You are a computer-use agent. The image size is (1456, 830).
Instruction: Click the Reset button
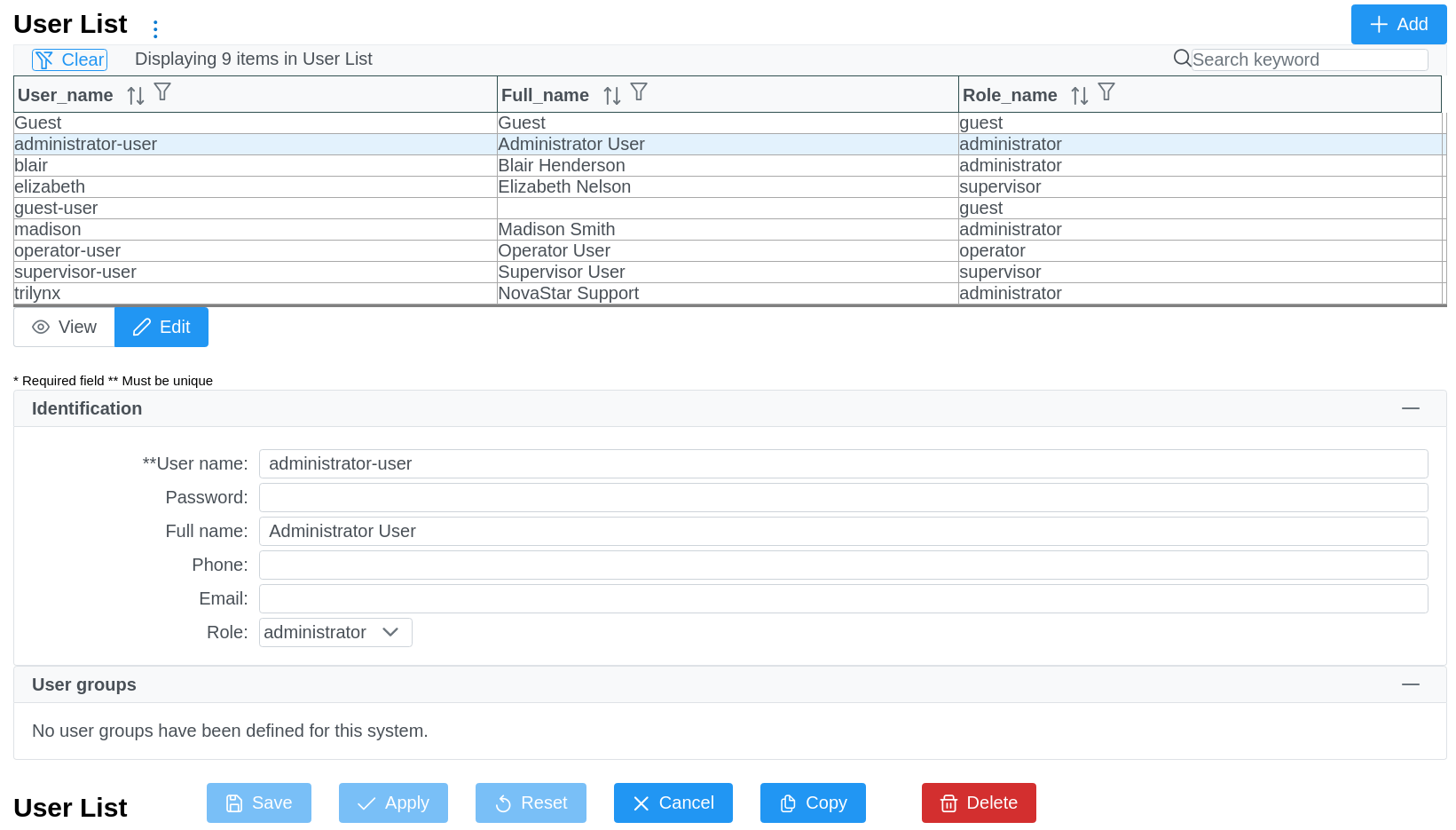point(531,802)
